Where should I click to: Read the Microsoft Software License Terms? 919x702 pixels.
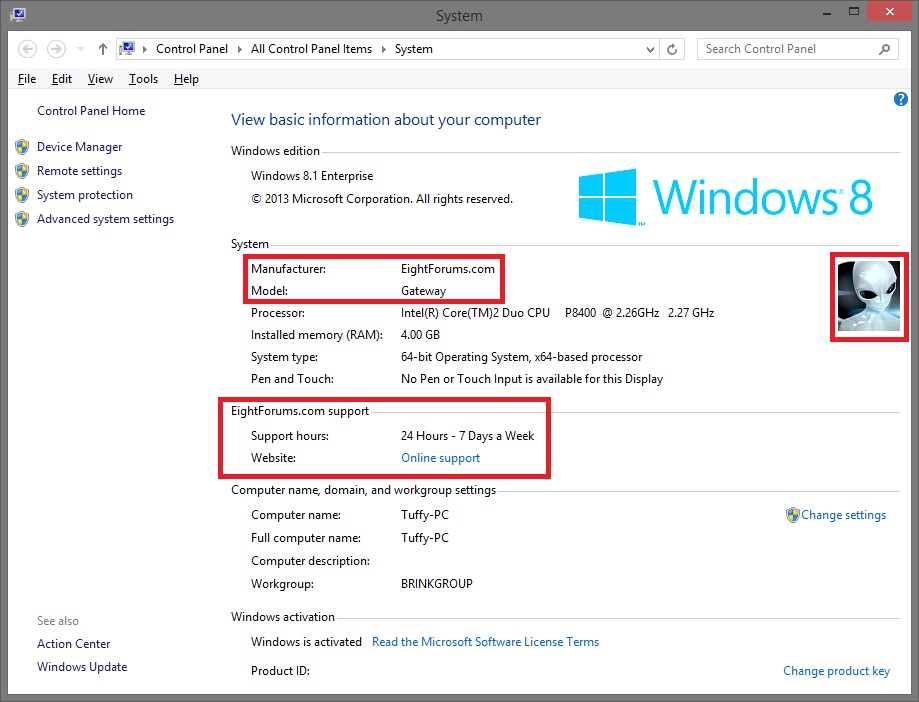tap(485, 642)
